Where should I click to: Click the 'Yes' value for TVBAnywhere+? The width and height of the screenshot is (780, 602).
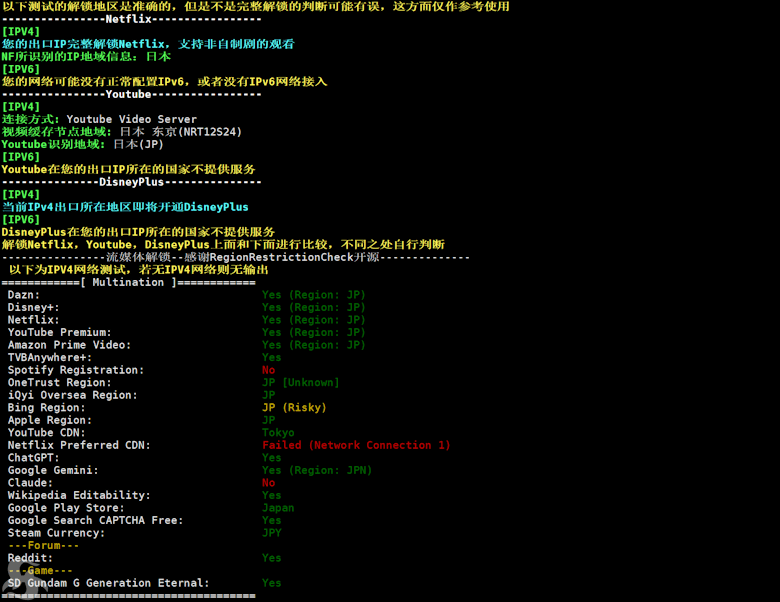[272, 358]
